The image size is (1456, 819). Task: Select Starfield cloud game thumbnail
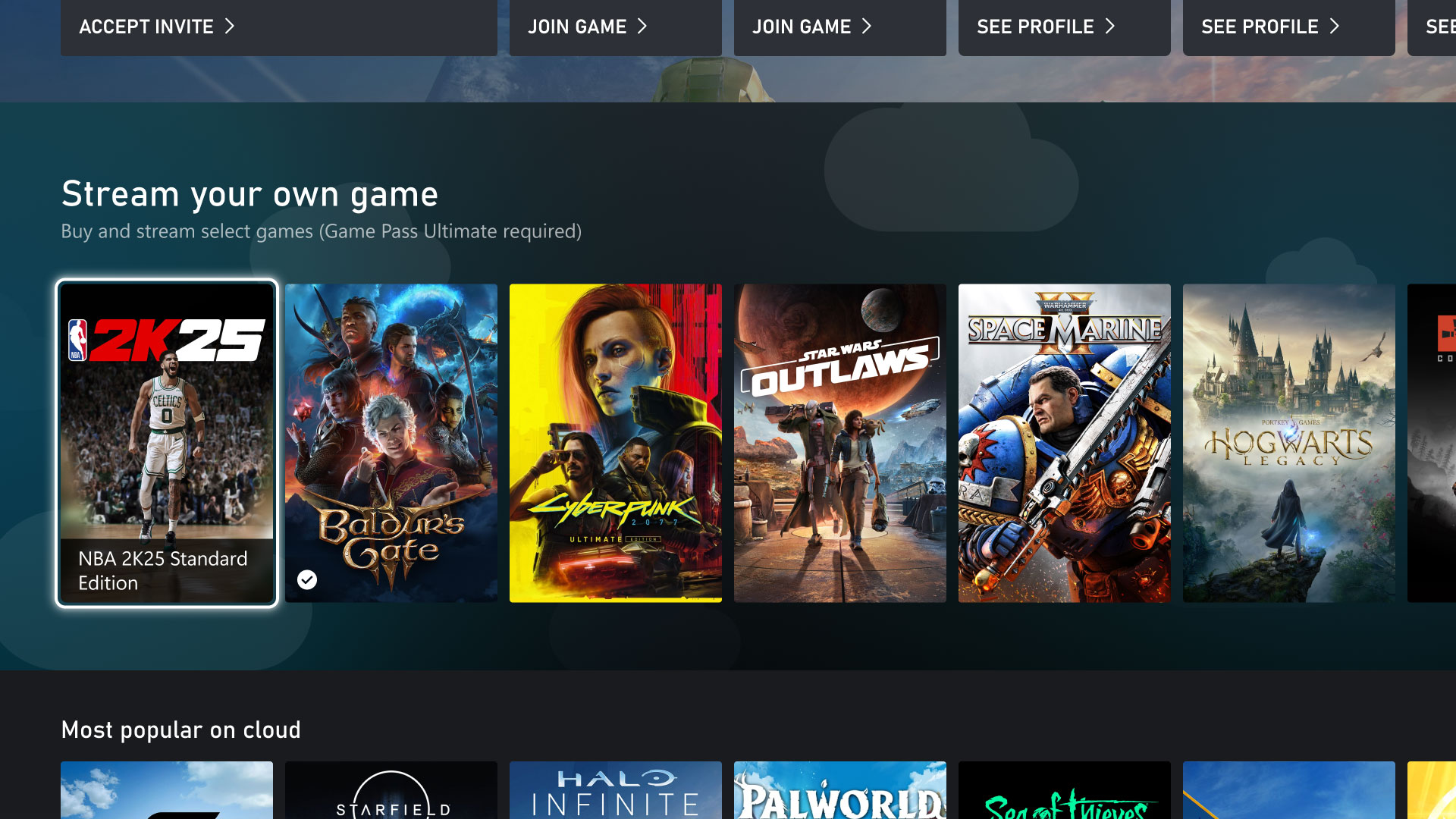[x=391, y=790]
